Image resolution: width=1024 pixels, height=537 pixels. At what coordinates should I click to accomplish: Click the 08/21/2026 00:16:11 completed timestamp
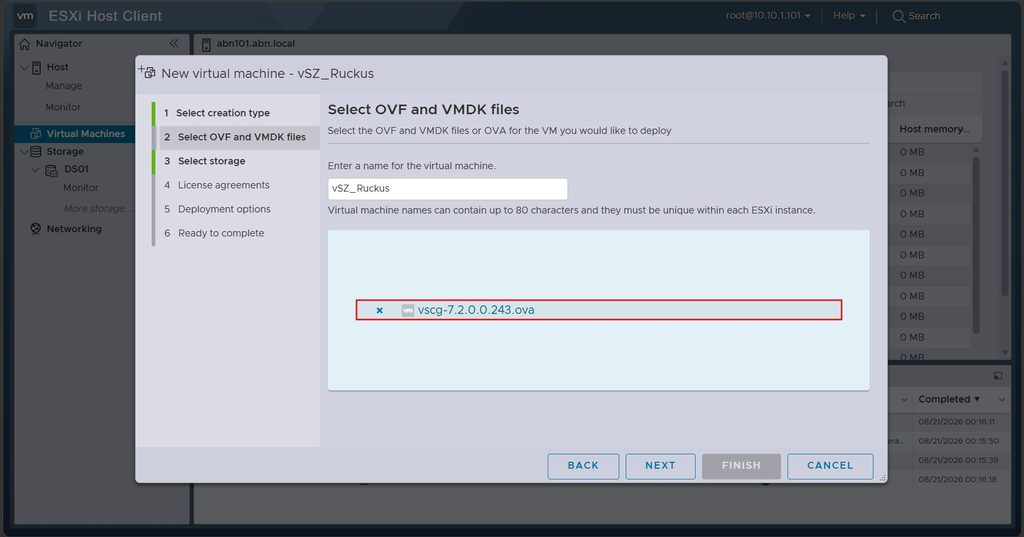point(957,422)
